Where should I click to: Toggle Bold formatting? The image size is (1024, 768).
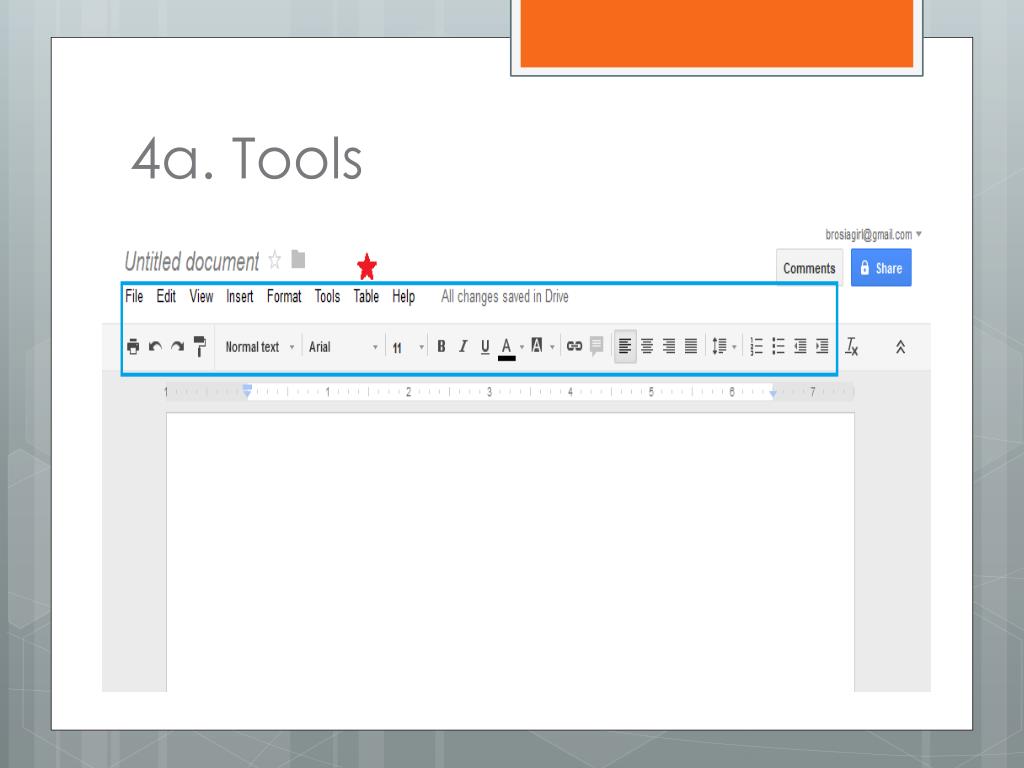click(441, 347)
